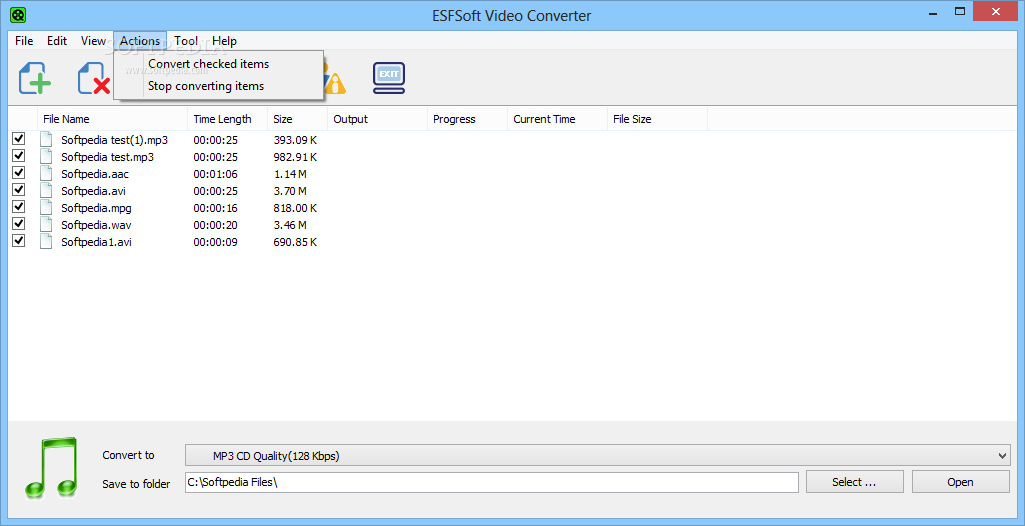Click the 00:00:20 time length cell
1025x526 pixels.
click(215, 225)
